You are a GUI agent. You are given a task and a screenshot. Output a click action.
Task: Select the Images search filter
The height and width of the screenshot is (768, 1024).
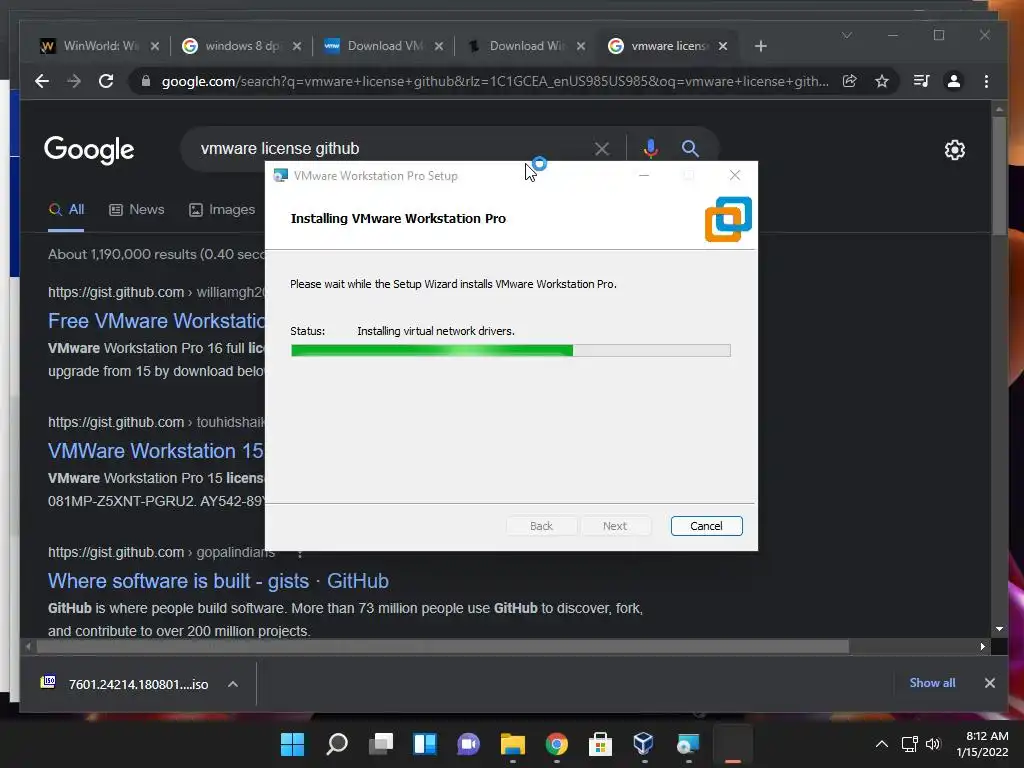(221, 210)
